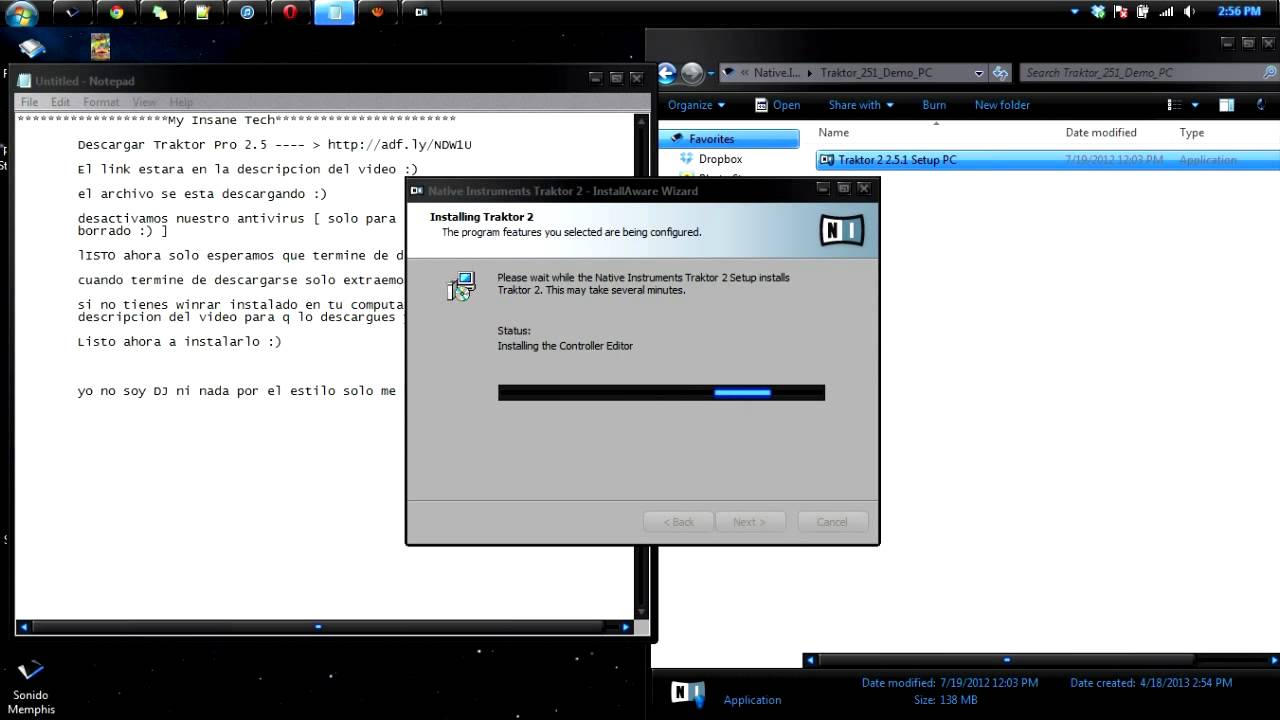Image resolution: width=1280 pixels, height=720 pixels.
Task: Click the setup computer icon in the installer
Action: [460, 286]
